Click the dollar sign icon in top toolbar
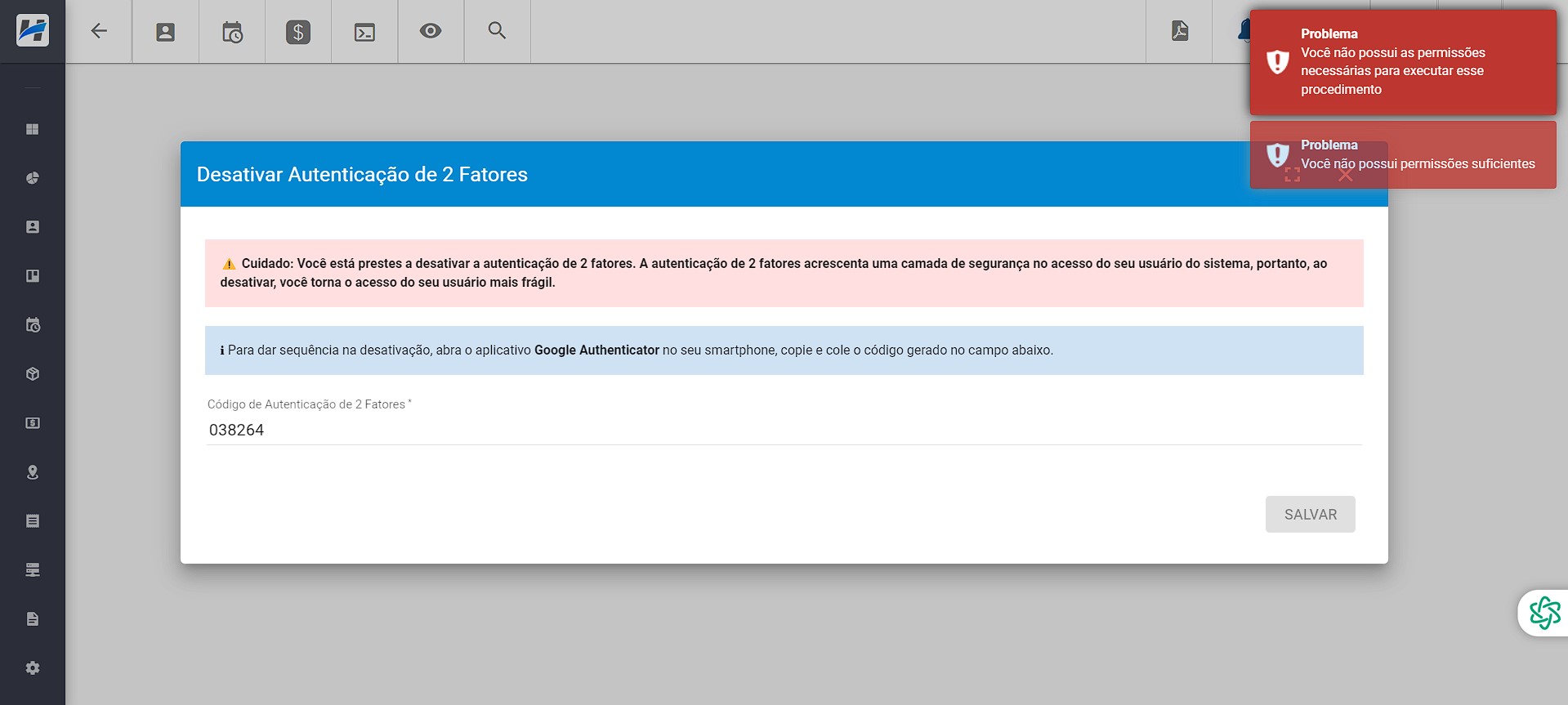 (298, 32)
